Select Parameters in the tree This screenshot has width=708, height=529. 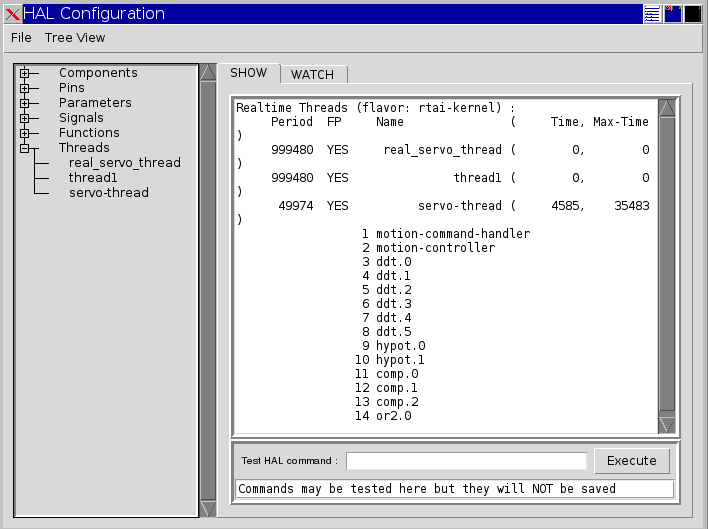pyautogui.click(x=95, y=102)
